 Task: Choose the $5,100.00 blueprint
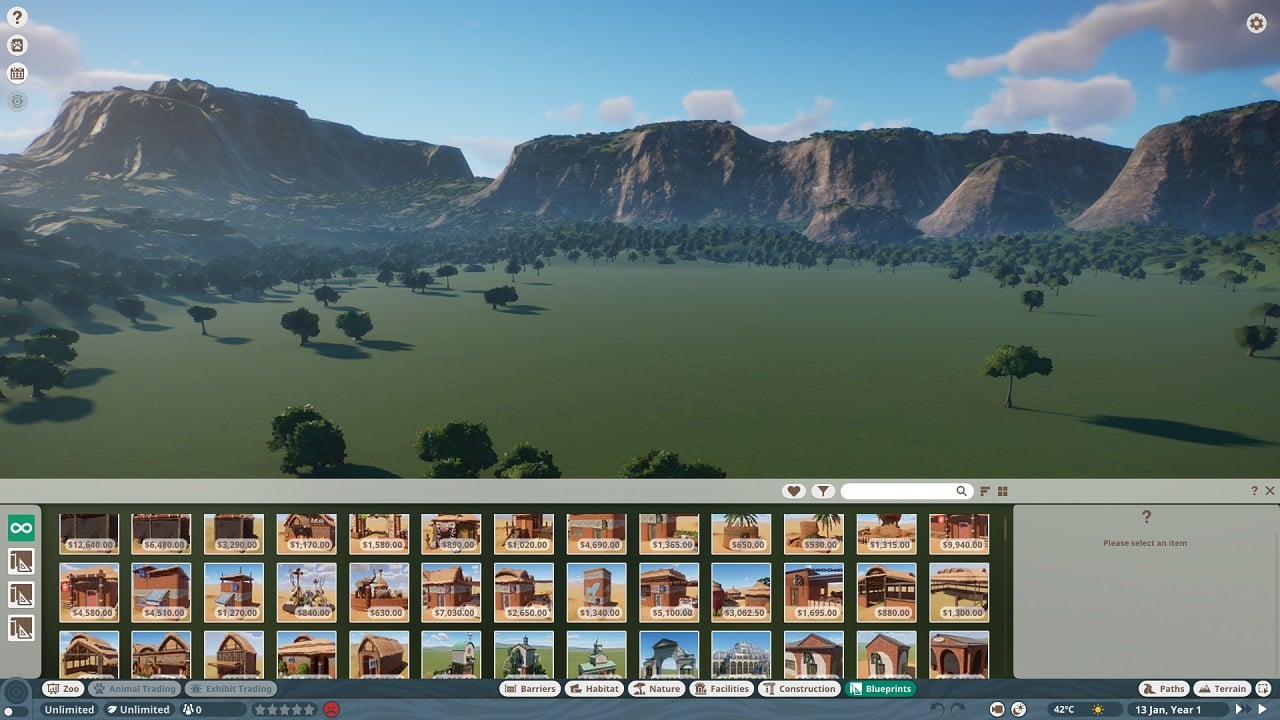669,592
